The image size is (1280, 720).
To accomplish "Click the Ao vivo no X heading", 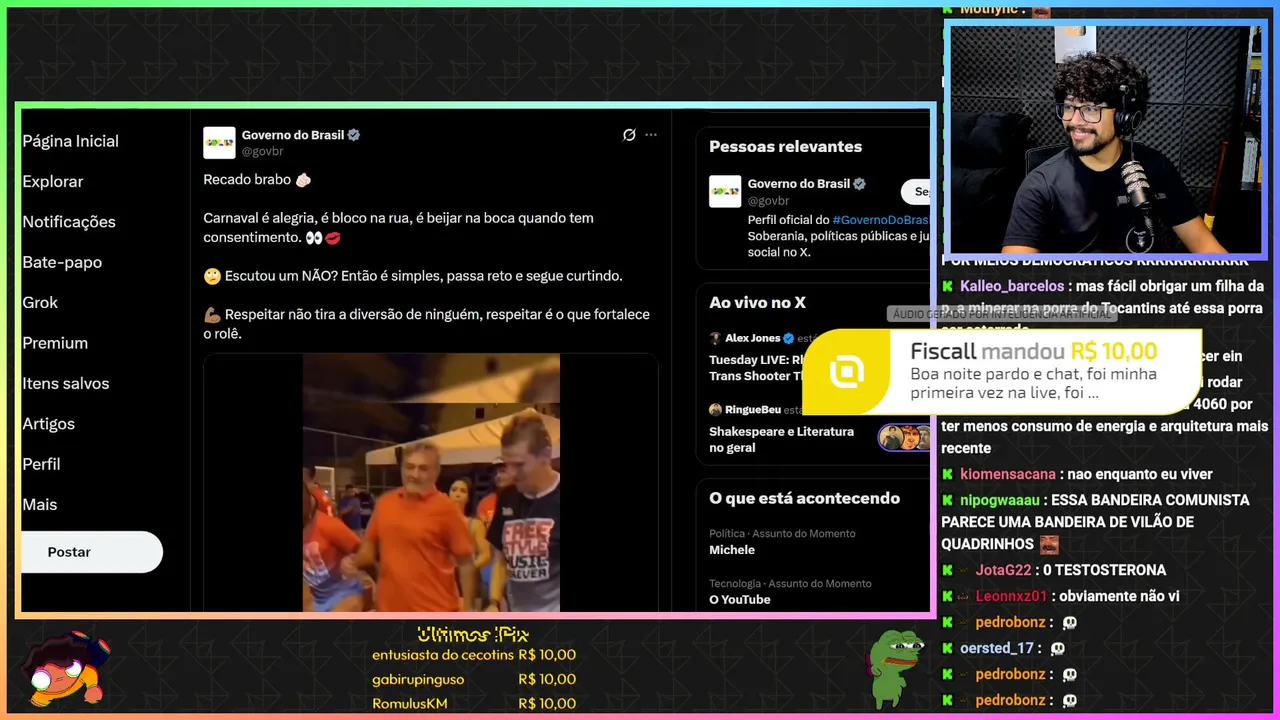I will (757, 302).
